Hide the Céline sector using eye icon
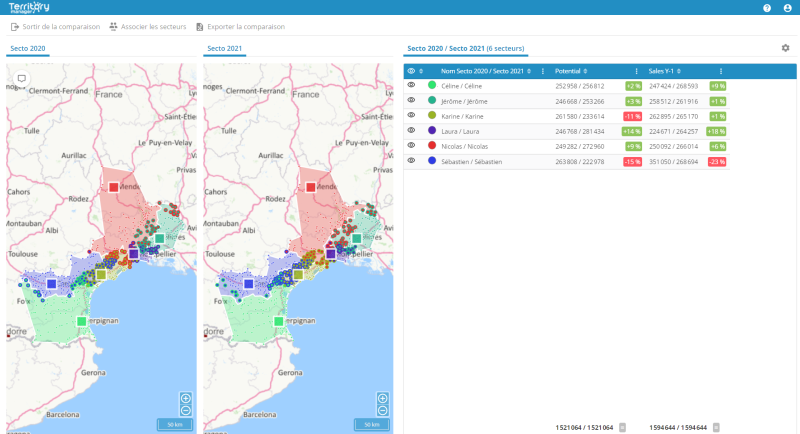The height and width of the screenshot is (434, 800). [411, 86]
